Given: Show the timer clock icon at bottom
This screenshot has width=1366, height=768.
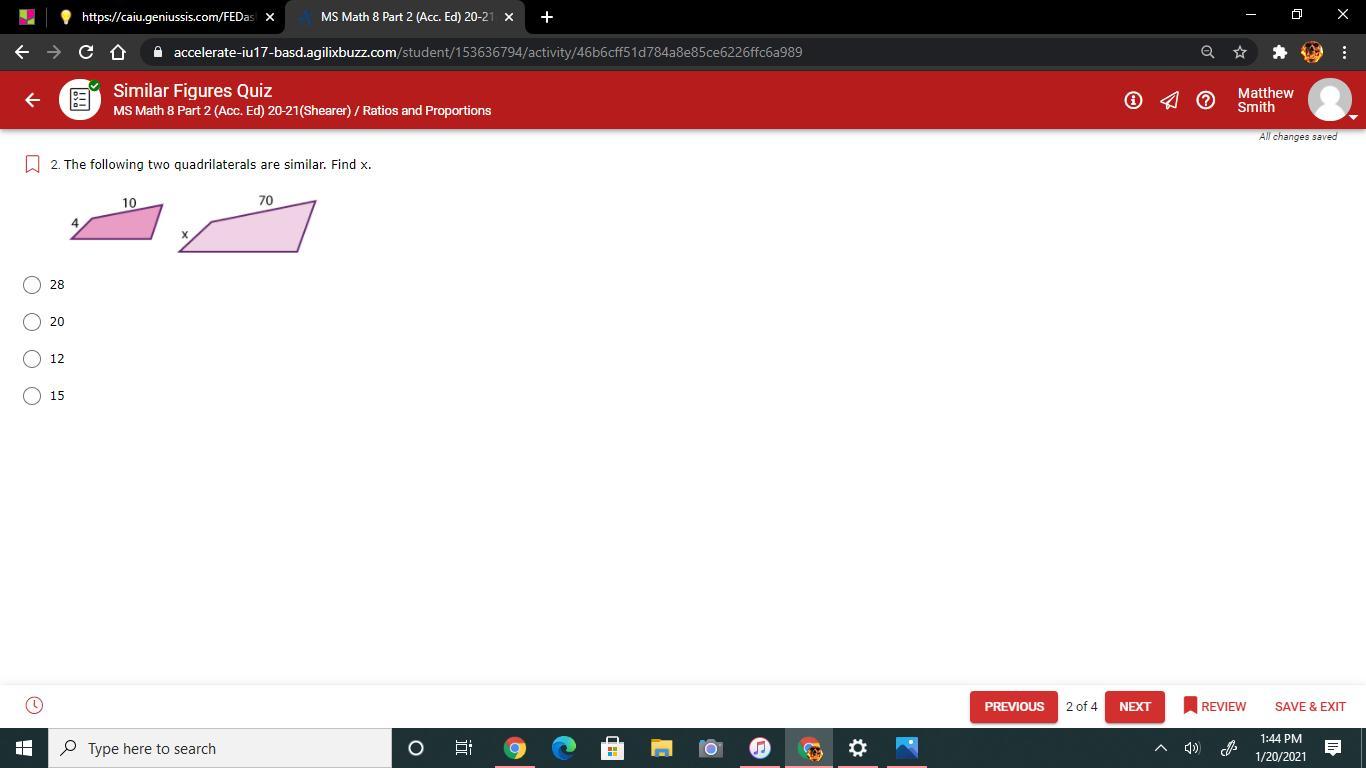Looking at the screenshot, I should pyautogui.click(x=34, y=706).
